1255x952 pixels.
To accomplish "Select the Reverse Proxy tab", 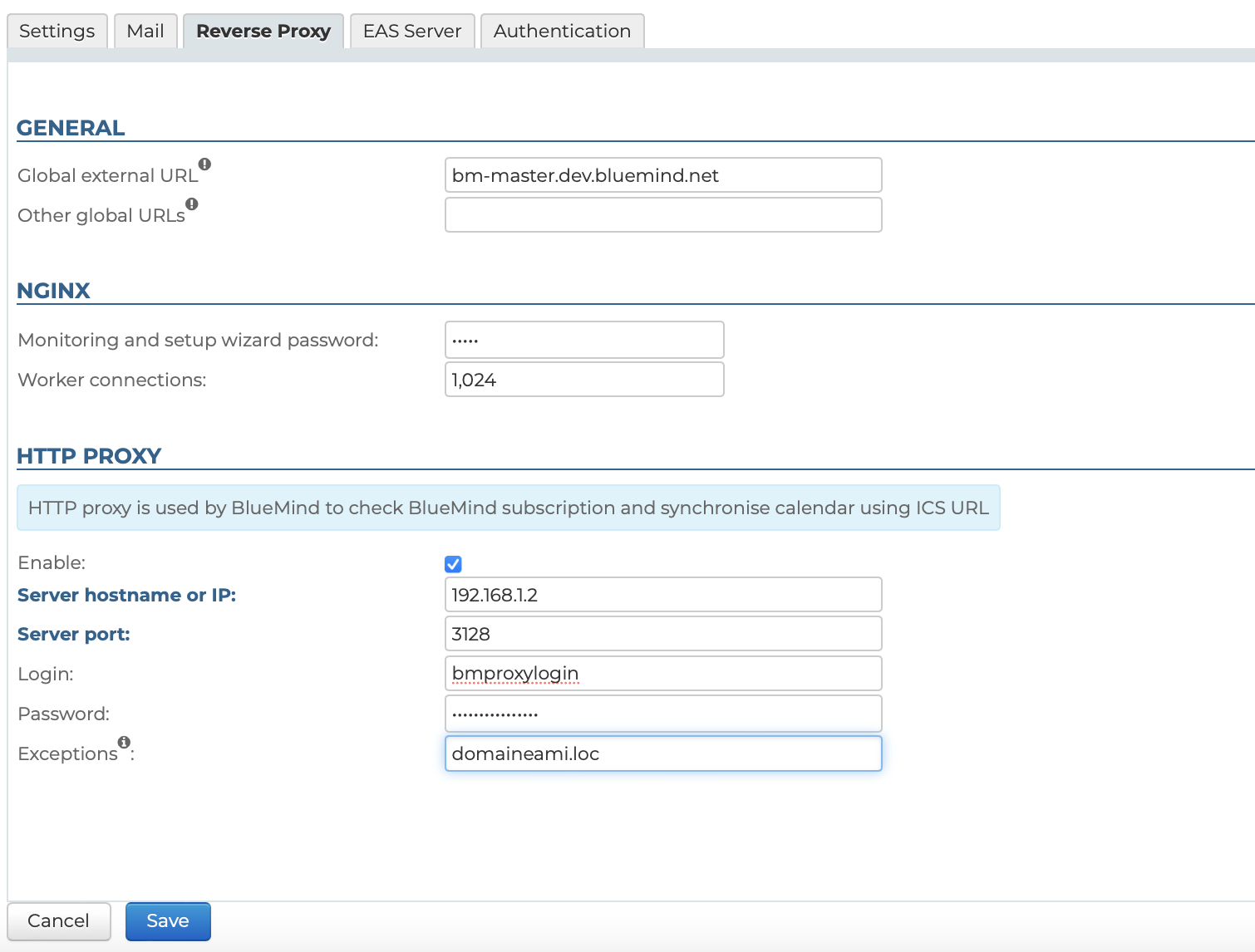I will pos(263,32).
